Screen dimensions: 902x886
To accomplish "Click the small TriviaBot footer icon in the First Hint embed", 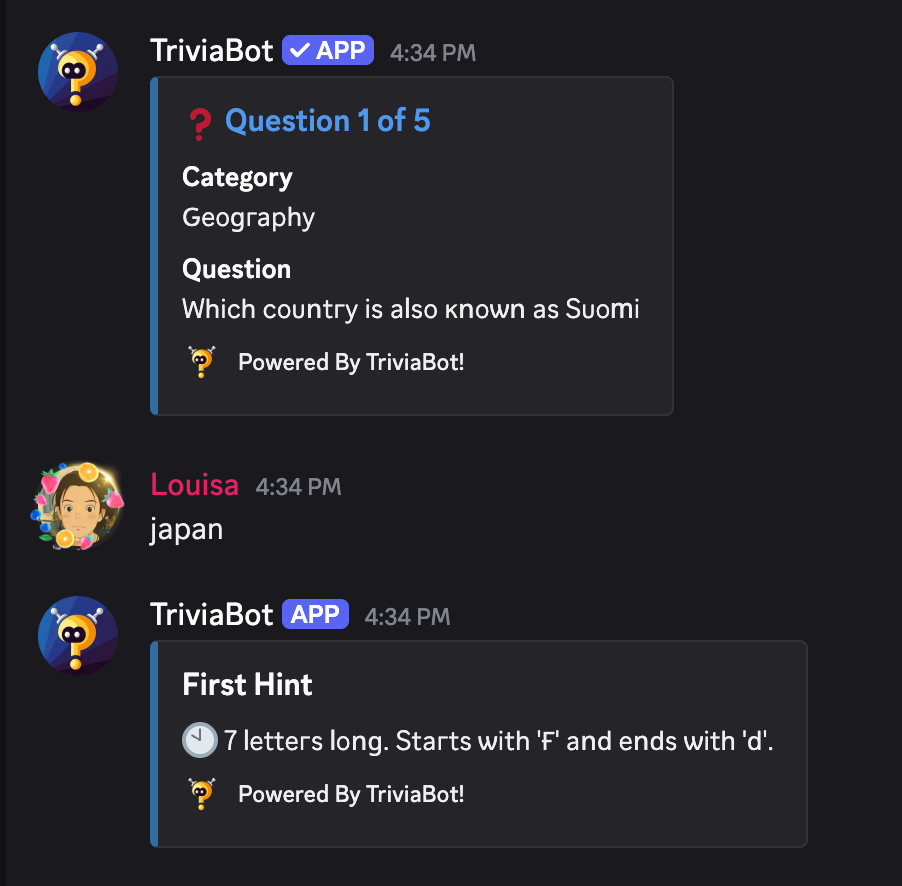I will 202,794.
